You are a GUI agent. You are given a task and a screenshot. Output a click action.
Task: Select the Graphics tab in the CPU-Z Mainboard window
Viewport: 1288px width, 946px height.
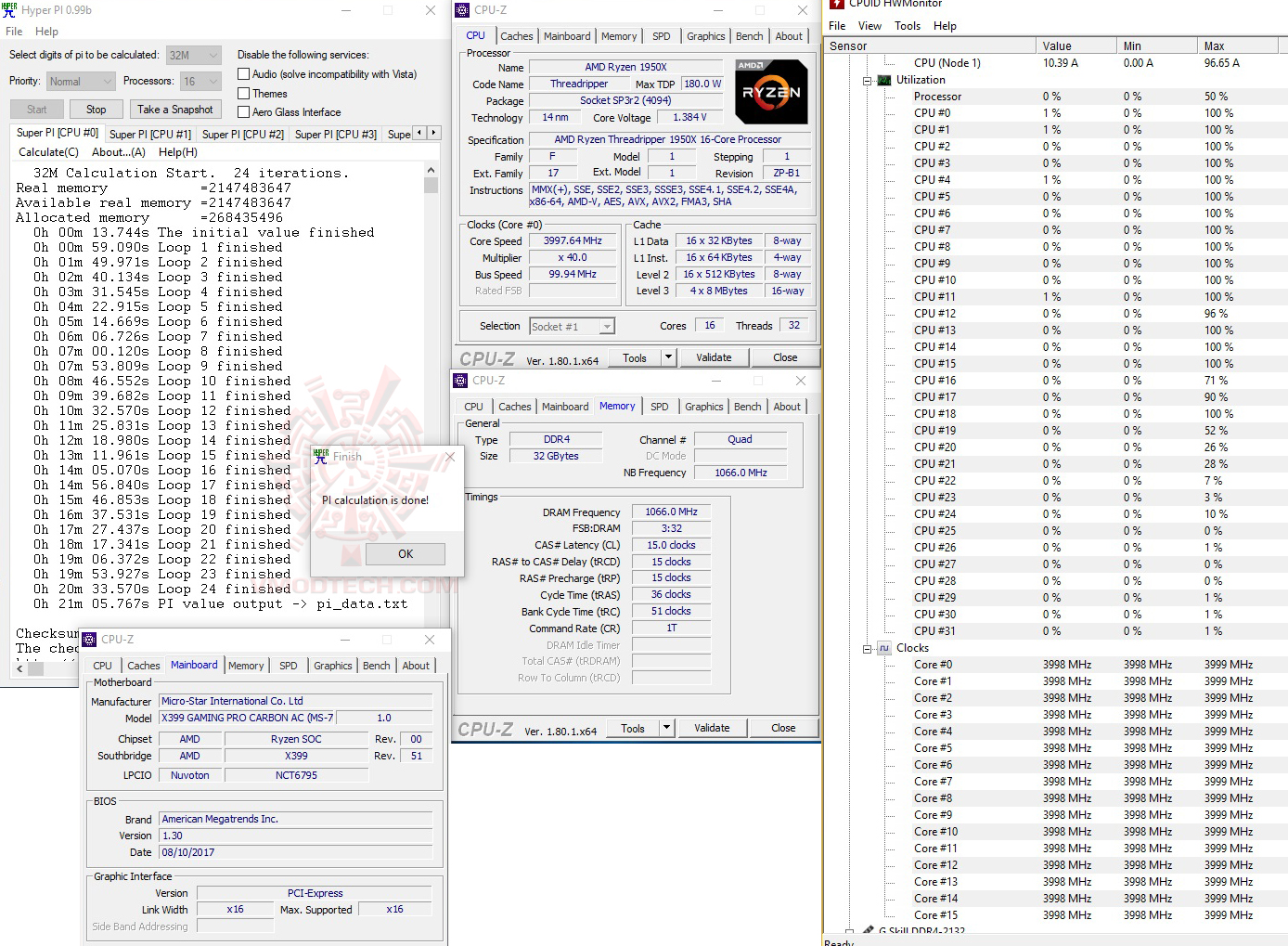[x=333, y=666]
